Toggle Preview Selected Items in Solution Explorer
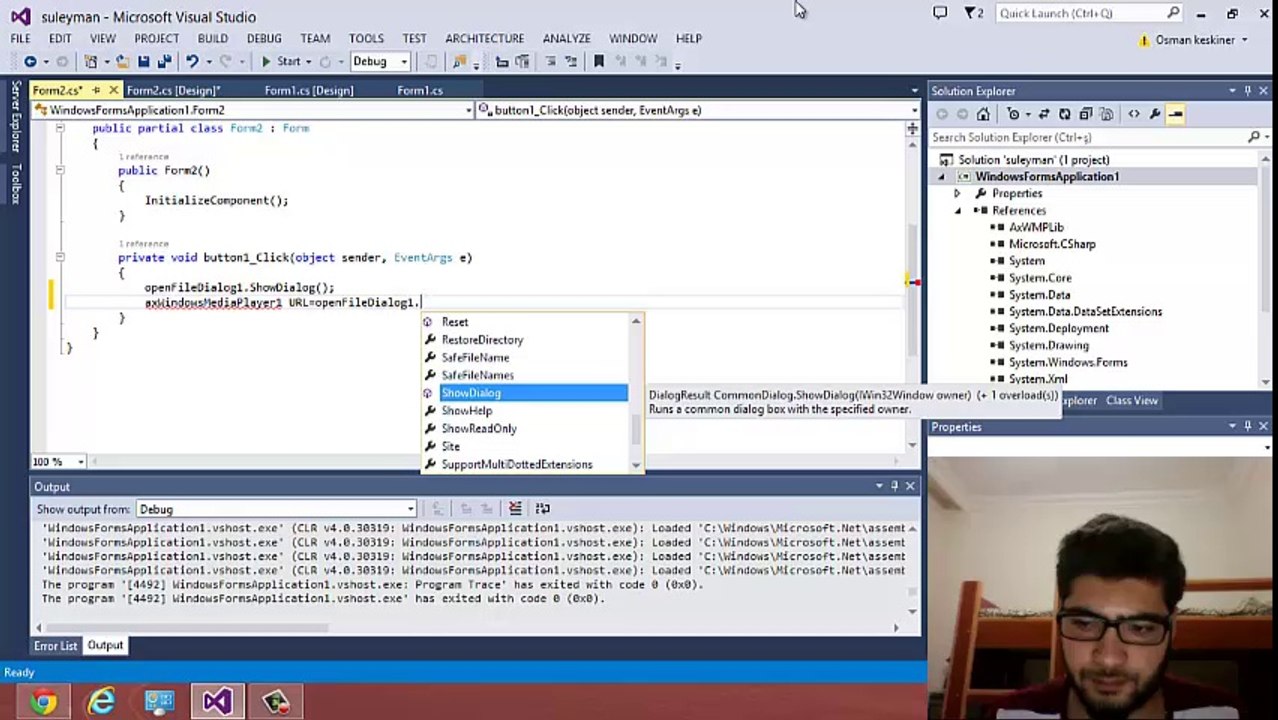The height and width of the screenshot is (720, 1278). (x=1176, y=114)
